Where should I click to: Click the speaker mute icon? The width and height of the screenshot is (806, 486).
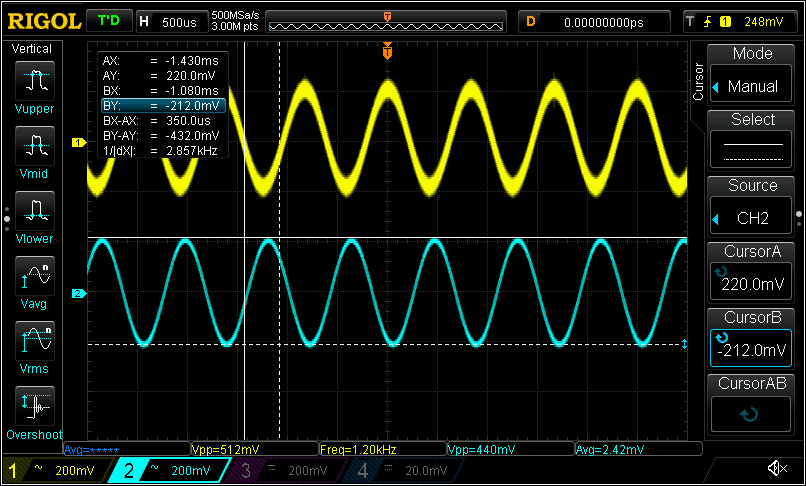pyautogui.click(x=775, y=469)
